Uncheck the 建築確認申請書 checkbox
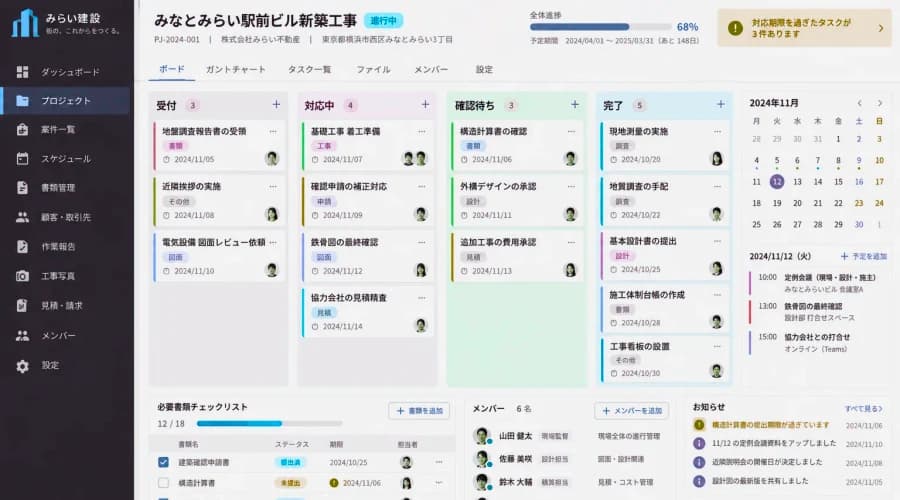This screenshot has width=900, height=500. point(164,462)
